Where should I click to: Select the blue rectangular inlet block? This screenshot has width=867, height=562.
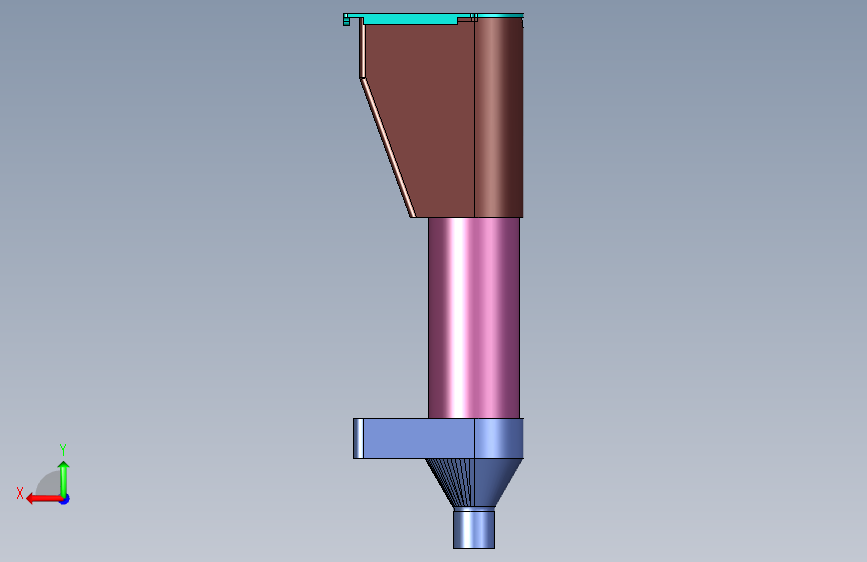pyautogui.click(x=438, y=439)
